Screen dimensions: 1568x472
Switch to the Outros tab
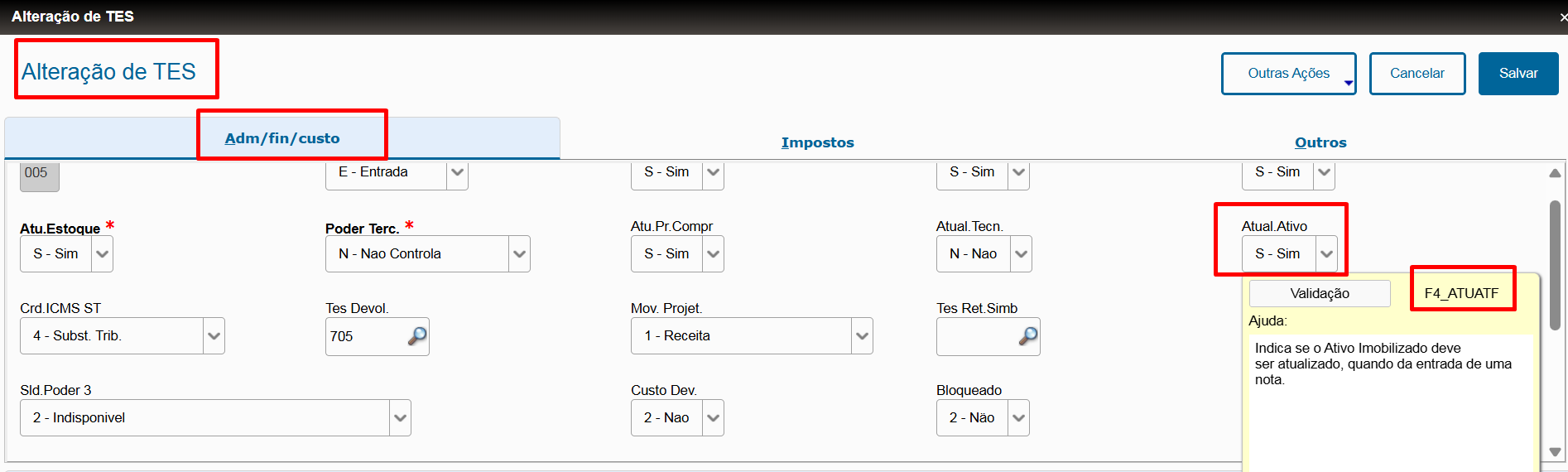tap(1320, 142)
